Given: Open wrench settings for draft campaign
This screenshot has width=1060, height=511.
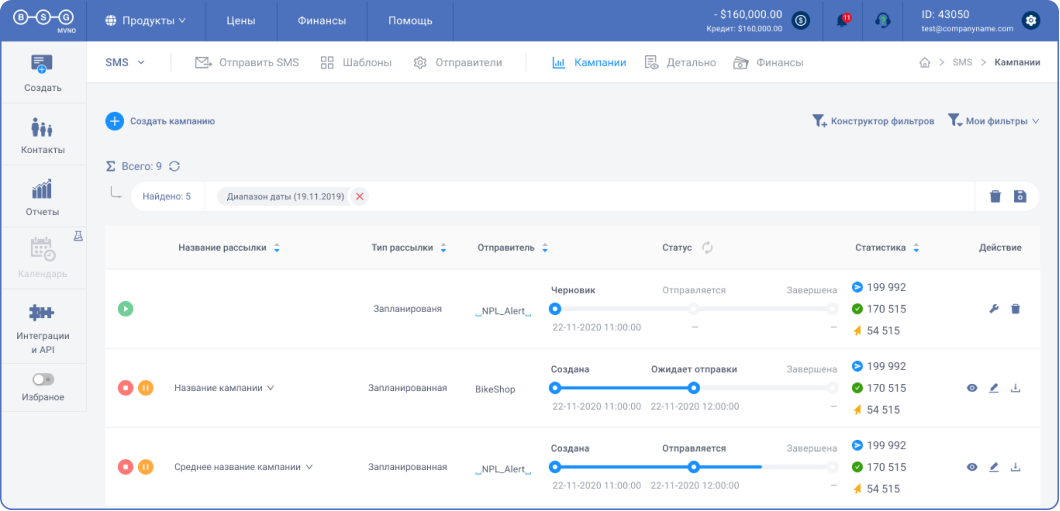Looking at the screenshot, I should (x=994, y=309).
